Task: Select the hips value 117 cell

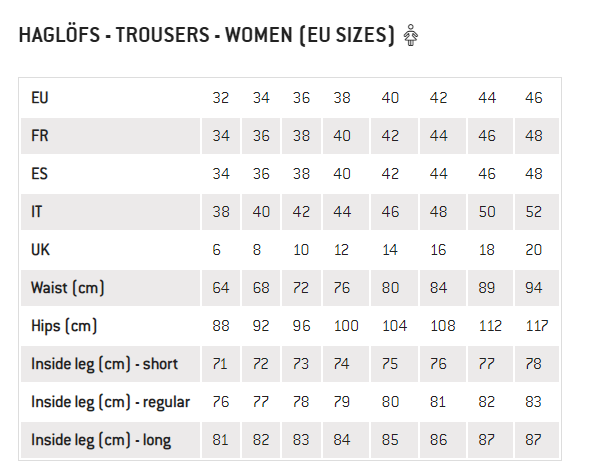Action: coord(537,326)
